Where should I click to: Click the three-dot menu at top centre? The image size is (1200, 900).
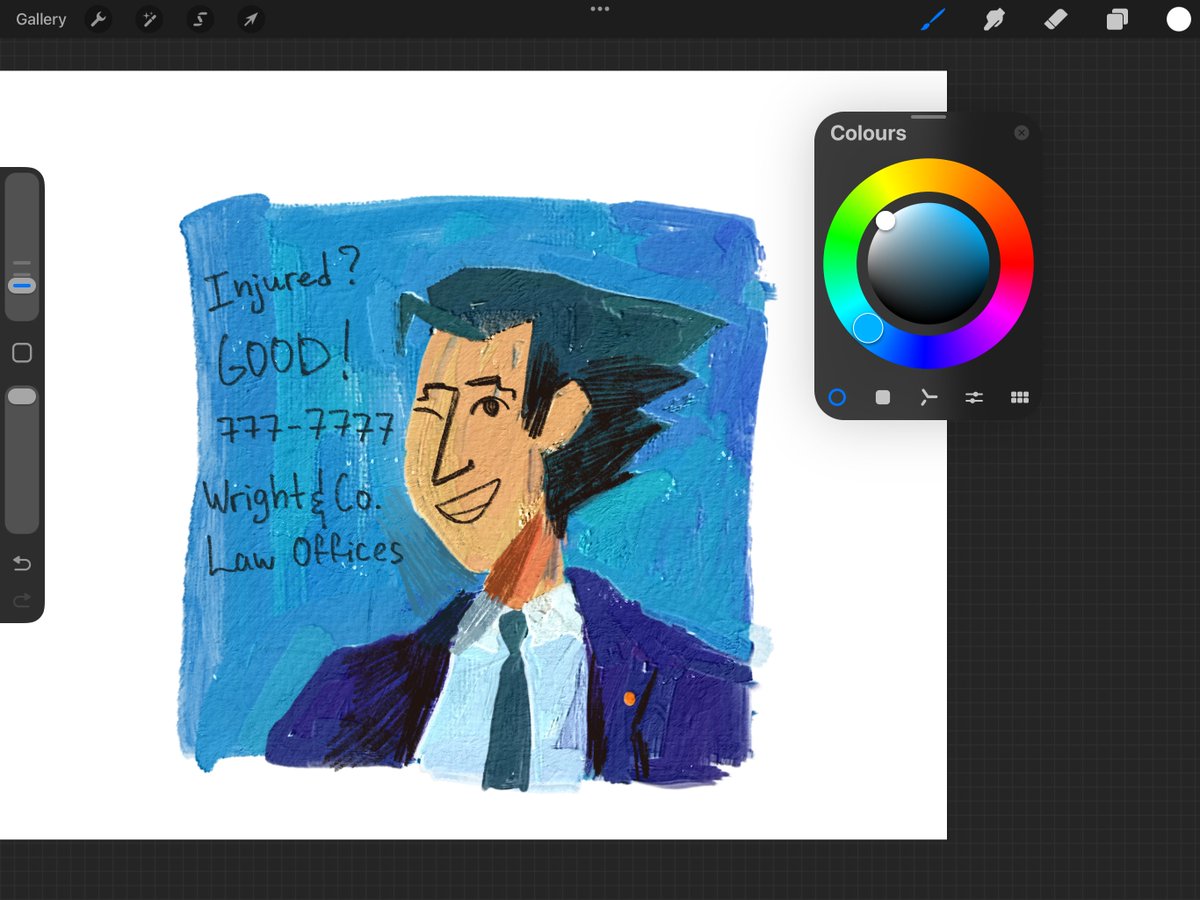coord(599,8)
